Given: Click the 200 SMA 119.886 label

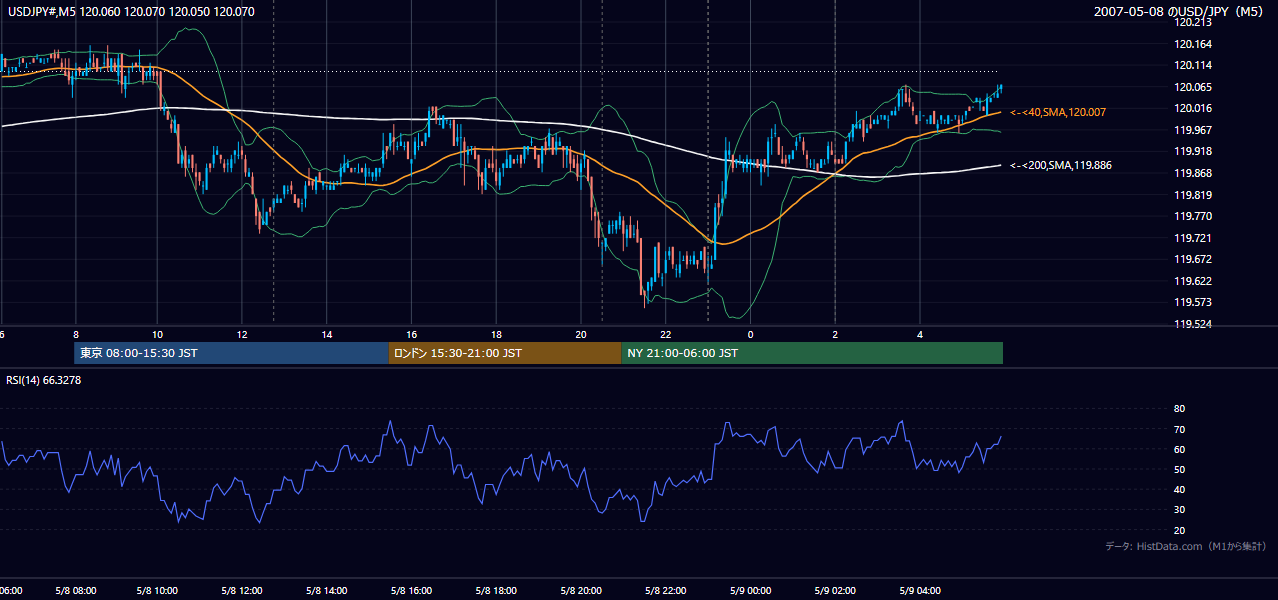Looking at the screenshot, I should click(x=1062, y=165).
